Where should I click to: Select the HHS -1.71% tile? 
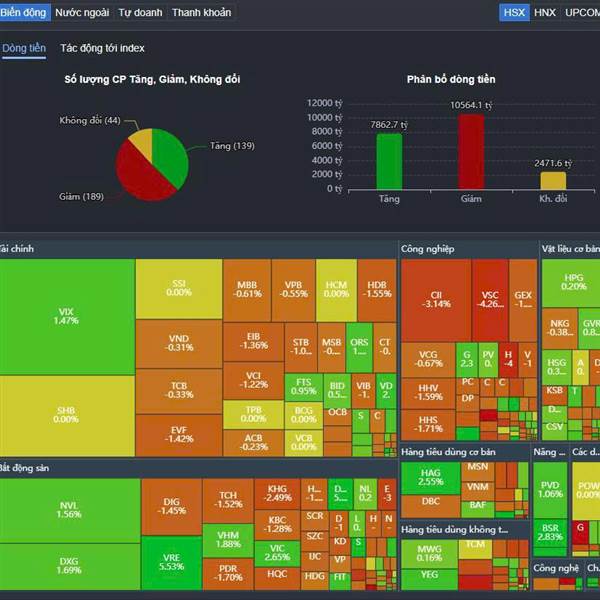428,425
